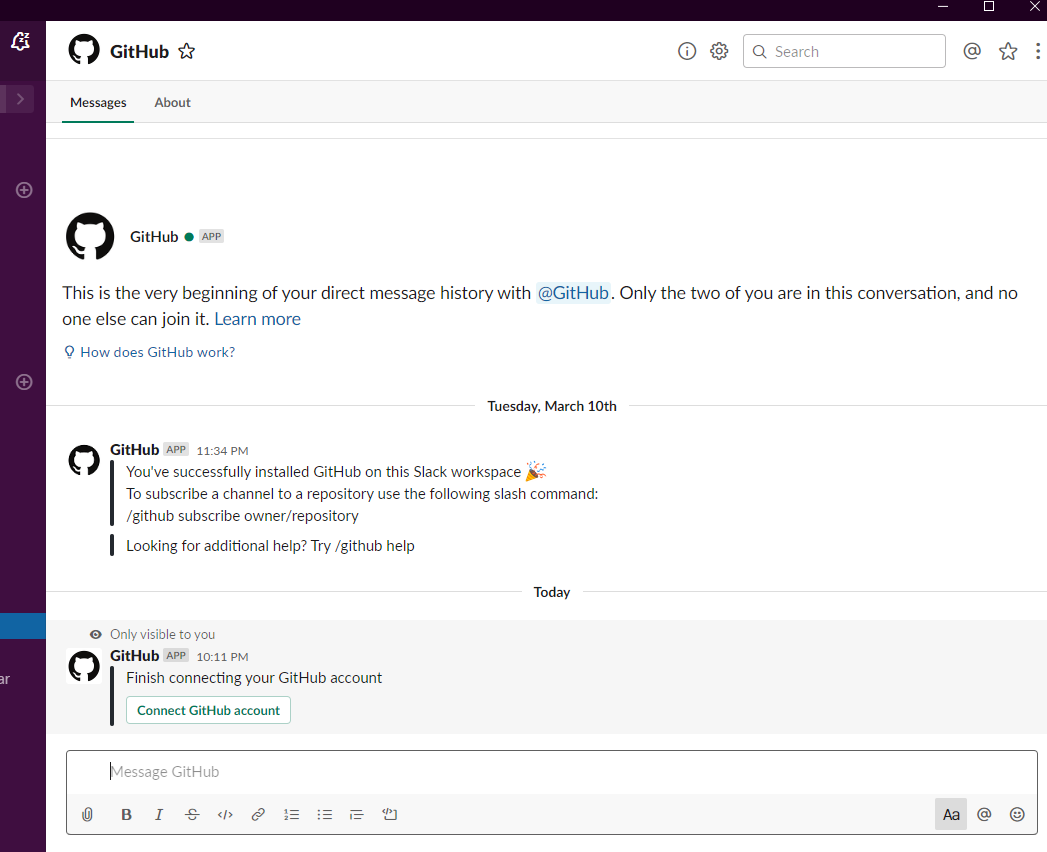Star the GitHub conversation
1047x852 pixels.
coord(187,51)
